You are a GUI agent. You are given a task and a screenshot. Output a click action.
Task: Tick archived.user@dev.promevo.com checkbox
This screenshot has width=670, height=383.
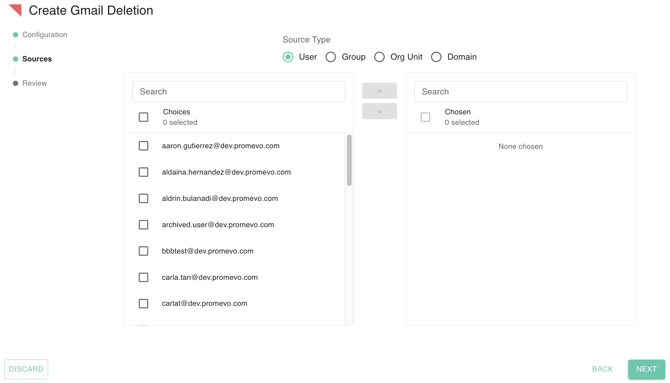pyautogui.click(x=144, y=225)
